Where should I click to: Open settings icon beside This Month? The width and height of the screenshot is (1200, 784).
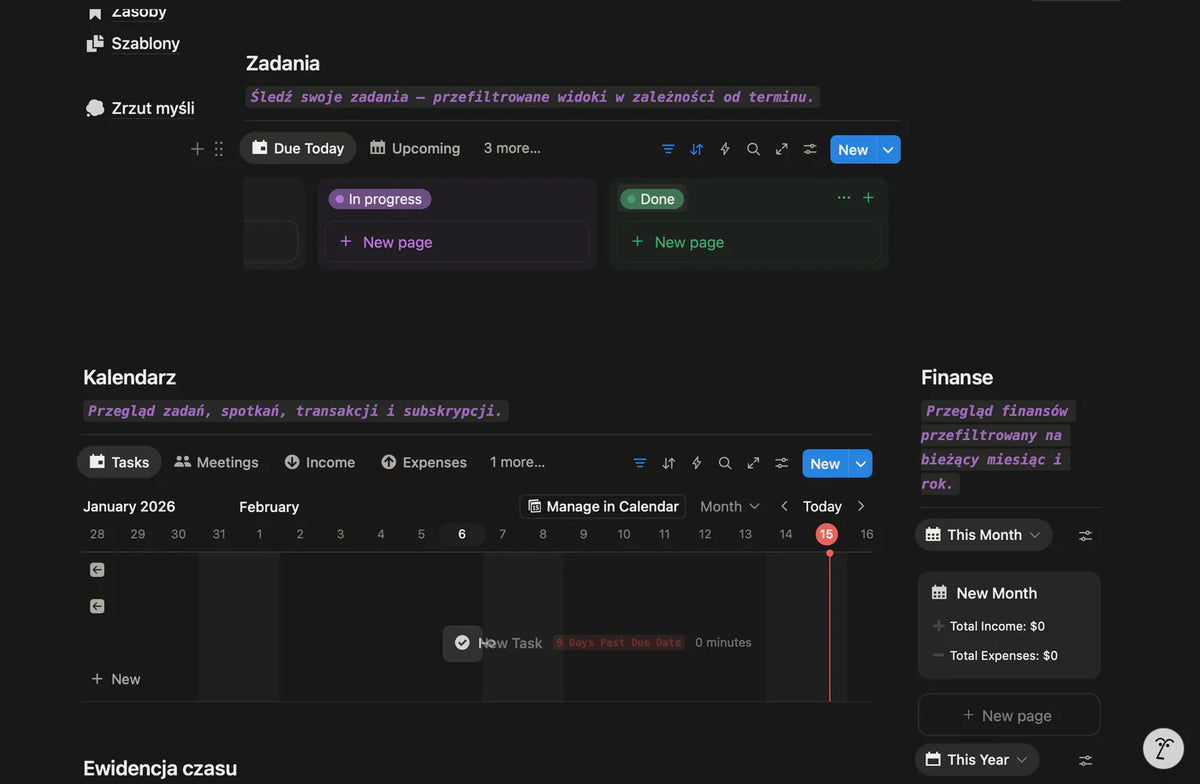[1085, 536]
